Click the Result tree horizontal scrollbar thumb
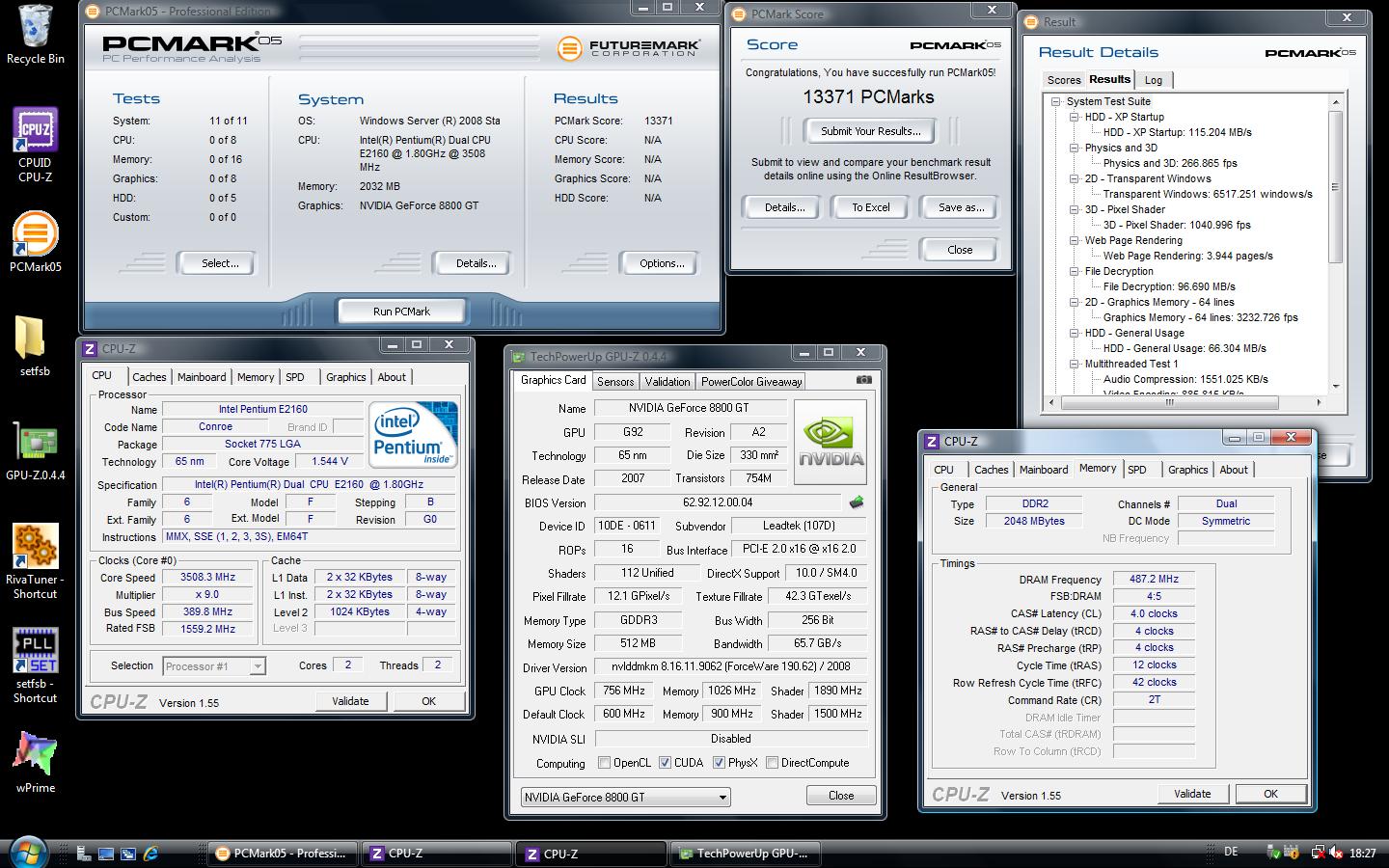The height and width of the screenshot is (868, 1389). [x=1169, y=403]
